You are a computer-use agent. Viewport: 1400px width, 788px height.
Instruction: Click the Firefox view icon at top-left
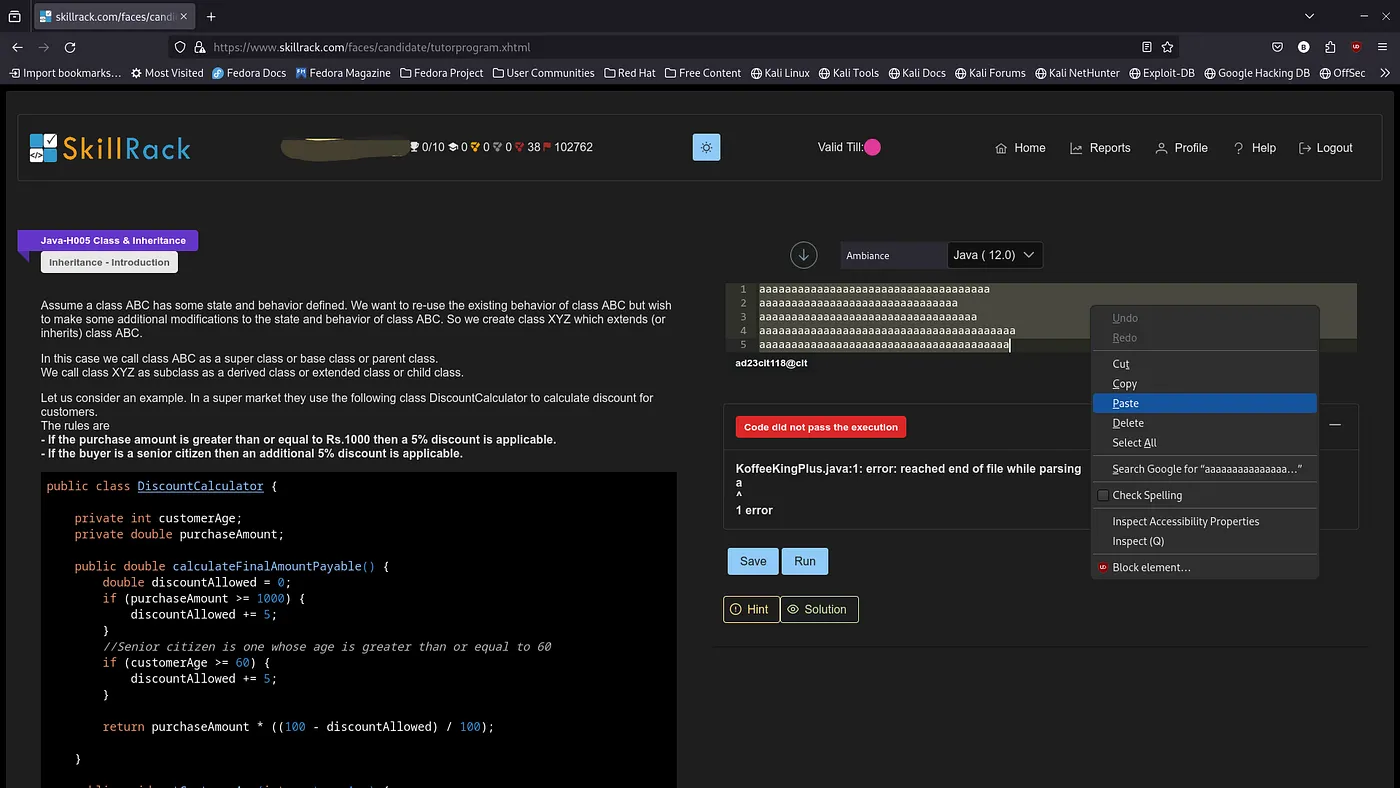(x=14, y=17)
